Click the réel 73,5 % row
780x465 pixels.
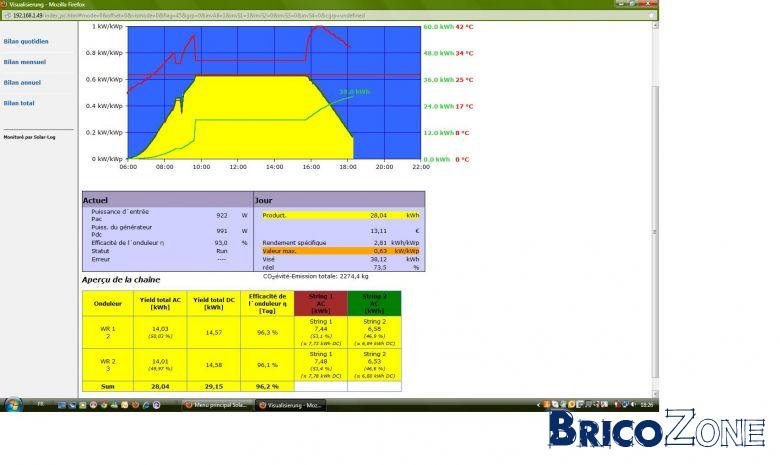[341, 268]
